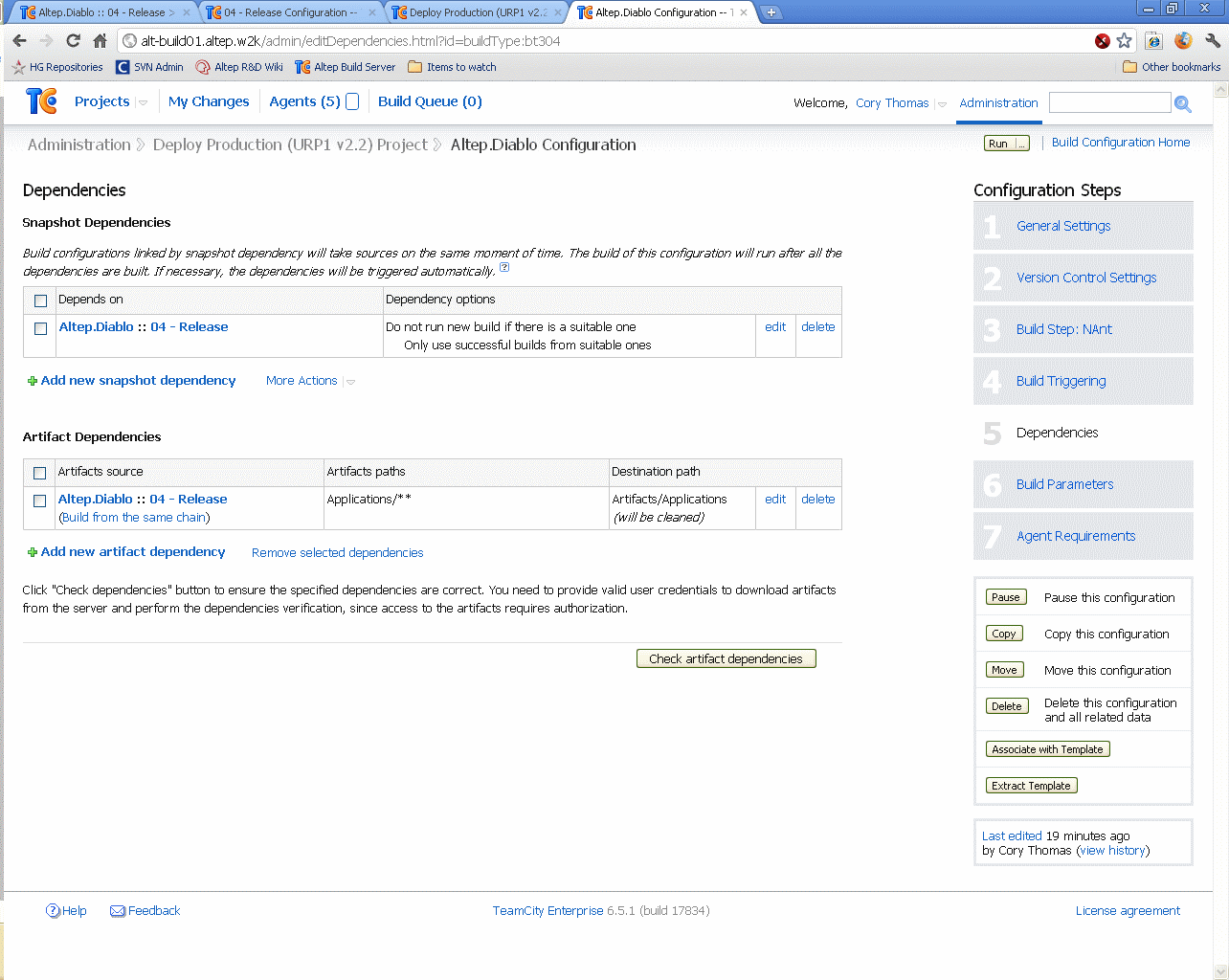Click the Agents status box icon
Image resolution: width=1229 pixels, height=980 pixels.
[x=352, y=101]
